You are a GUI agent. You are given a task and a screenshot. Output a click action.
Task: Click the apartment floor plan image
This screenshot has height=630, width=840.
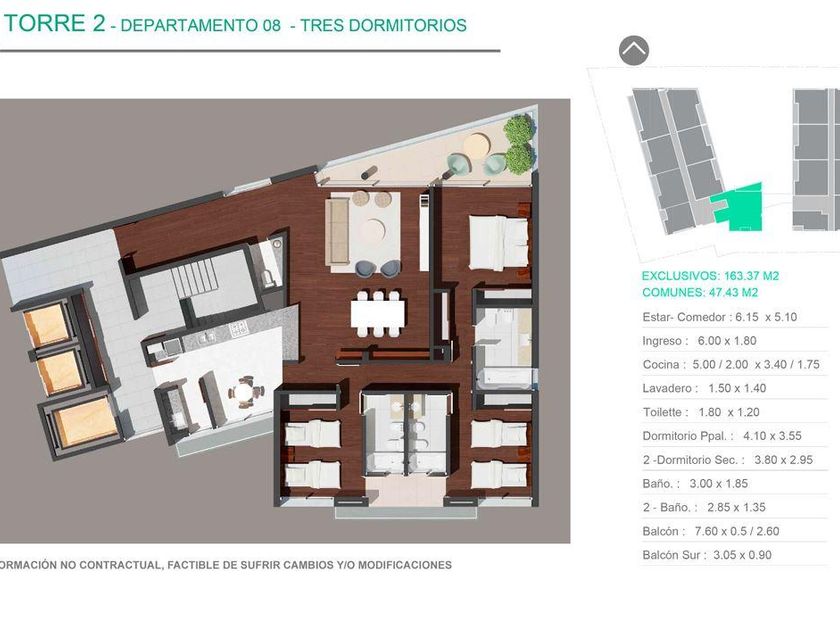coord(285,320)
